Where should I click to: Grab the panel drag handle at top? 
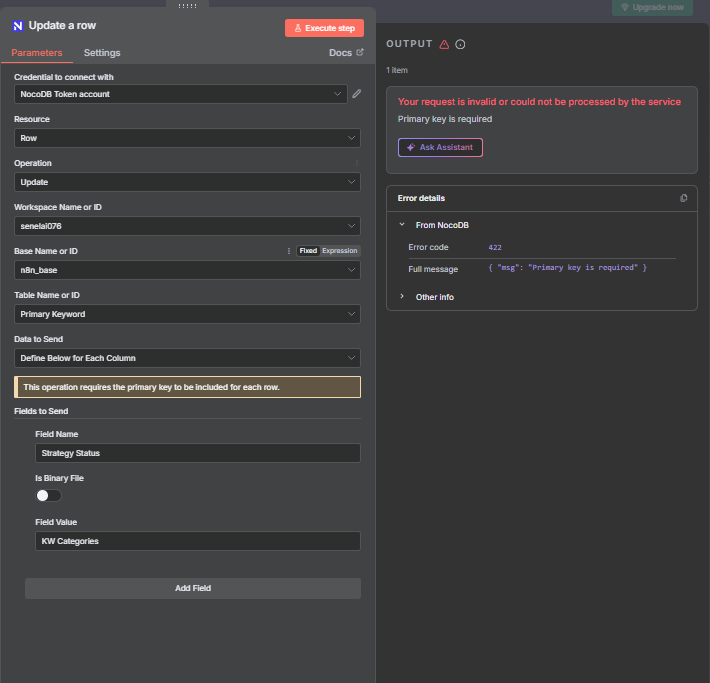coord(187,4)
